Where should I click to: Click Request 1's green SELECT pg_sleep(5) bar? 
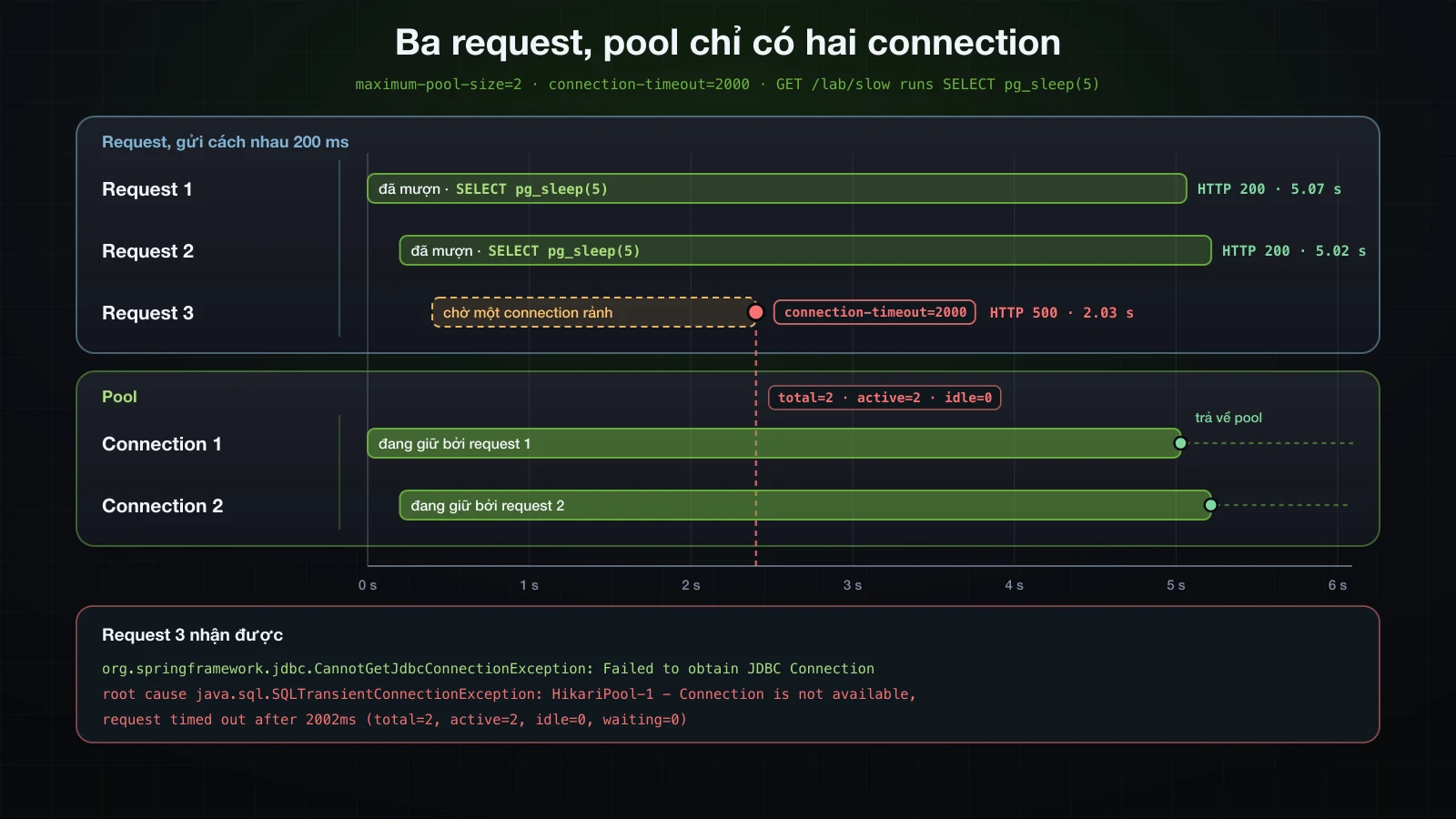777,188
